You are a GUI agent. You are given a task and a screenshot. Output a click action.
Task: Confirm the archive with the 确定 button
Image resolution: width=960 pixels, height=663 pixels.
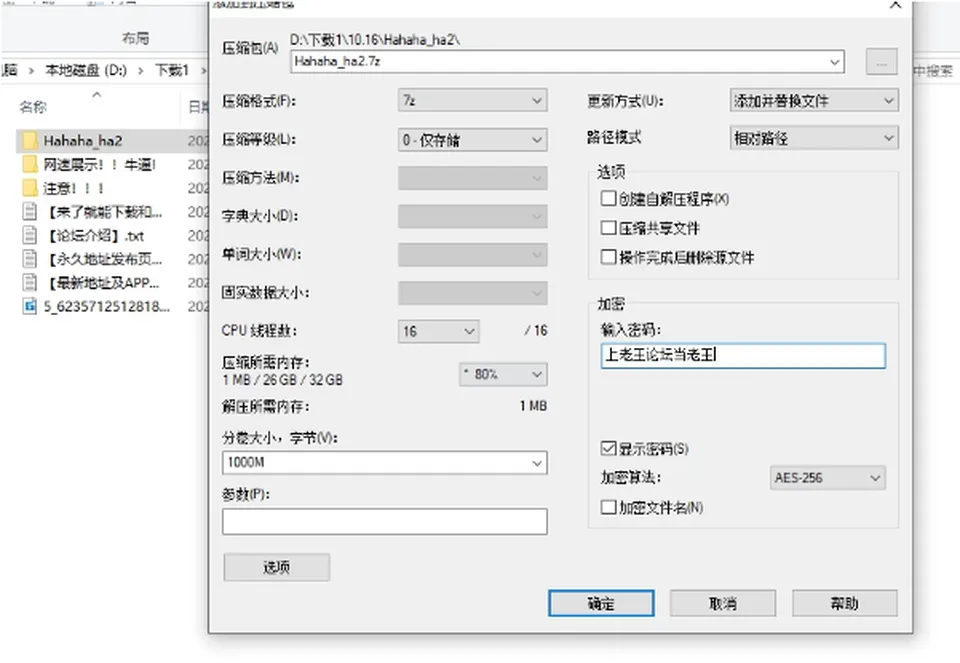pos(601,604)
